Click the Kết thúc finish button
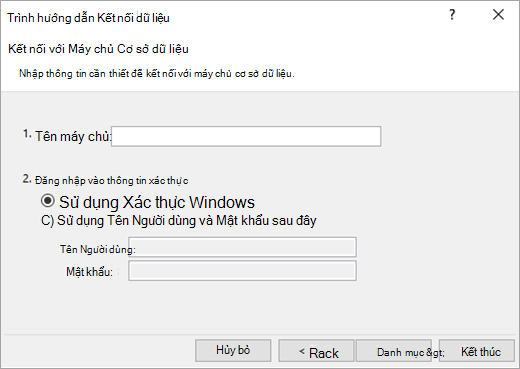 click(477, 351)
